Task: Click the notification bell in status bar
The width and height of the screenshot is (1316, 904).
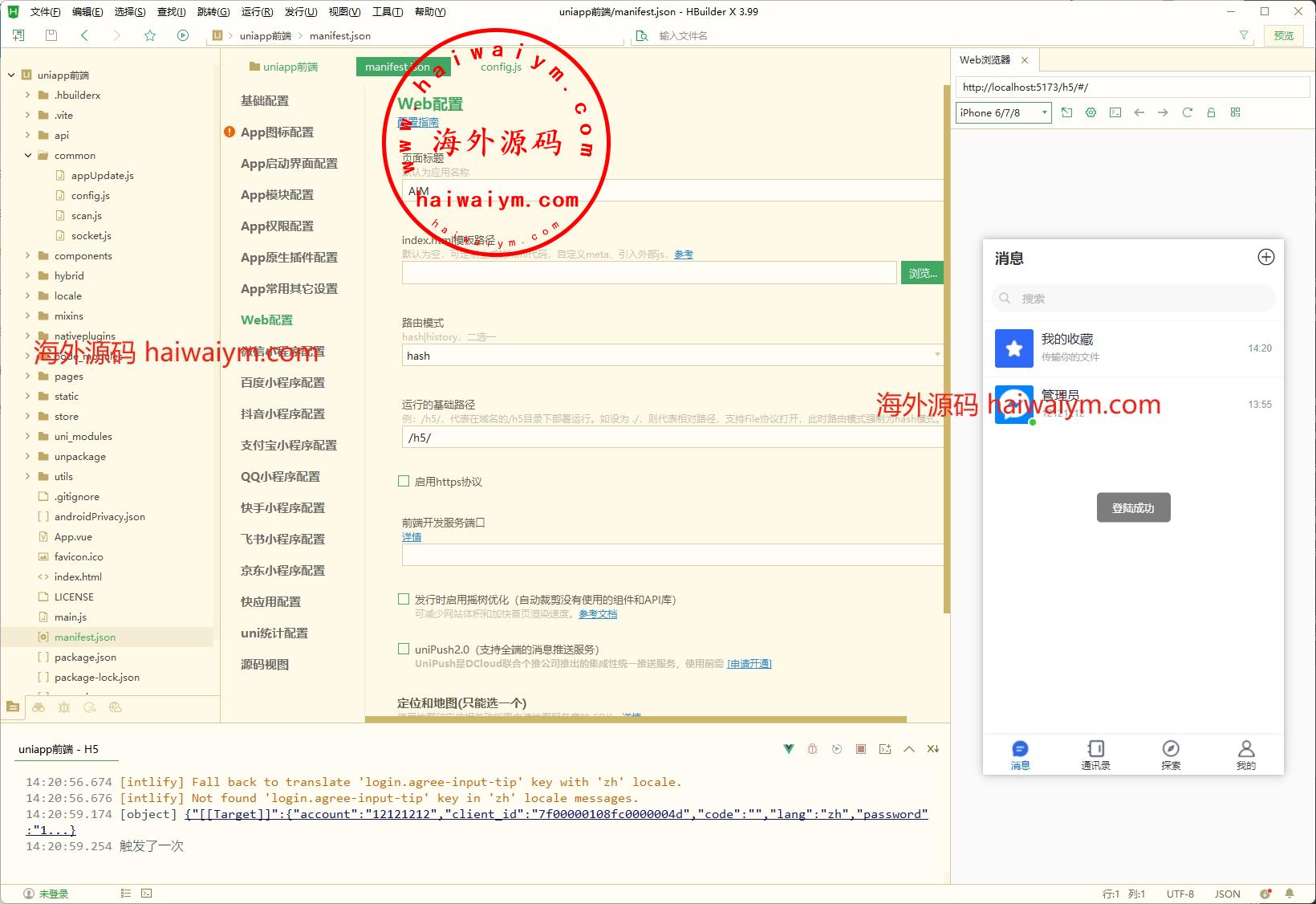Action: coord(1290,894)
